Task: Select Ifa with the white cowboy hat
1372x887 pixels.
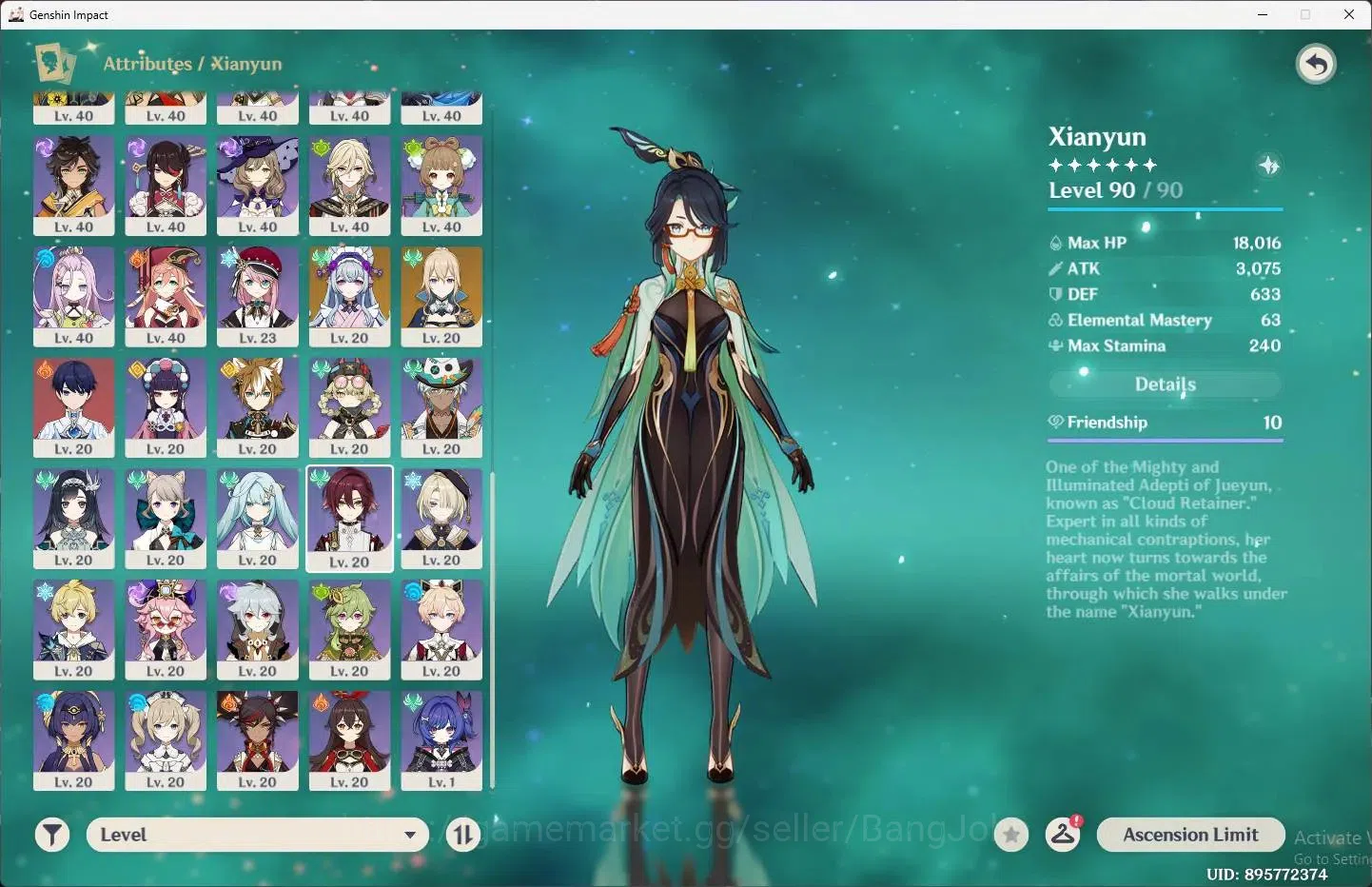Action: coord(441,408)
